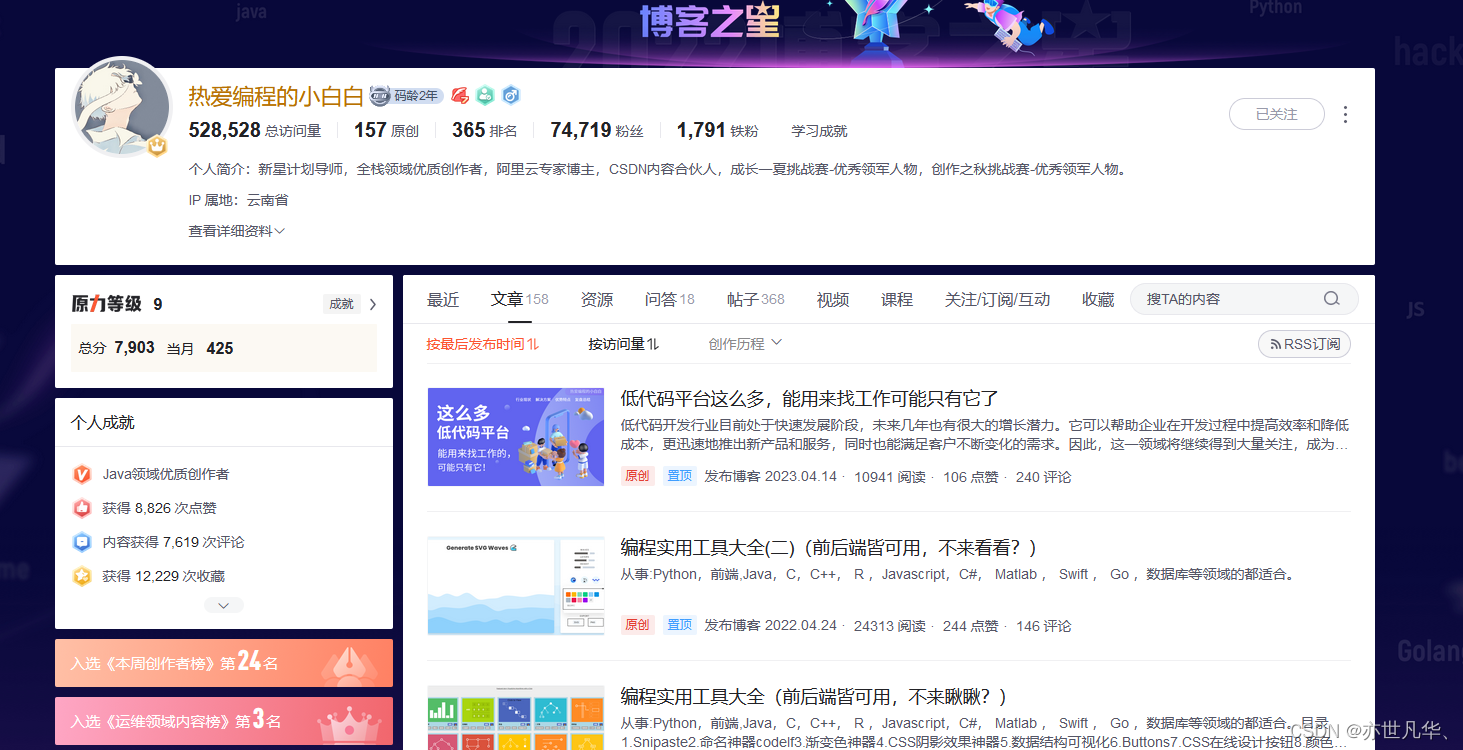Open 入选《运维领域内容榜》第3名 banner
Screen dimensions: 1463x750
click(224, 721)
